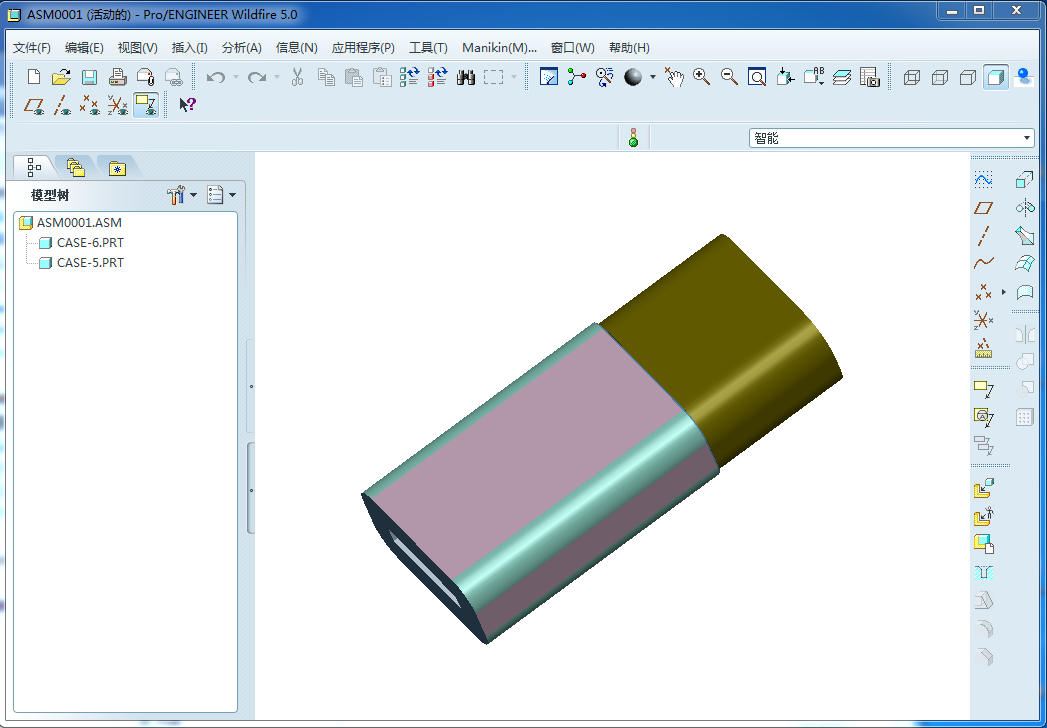This screenshot has height=728, width=1047.
Task: Click the spin center icon
Action: pos(576,77)
